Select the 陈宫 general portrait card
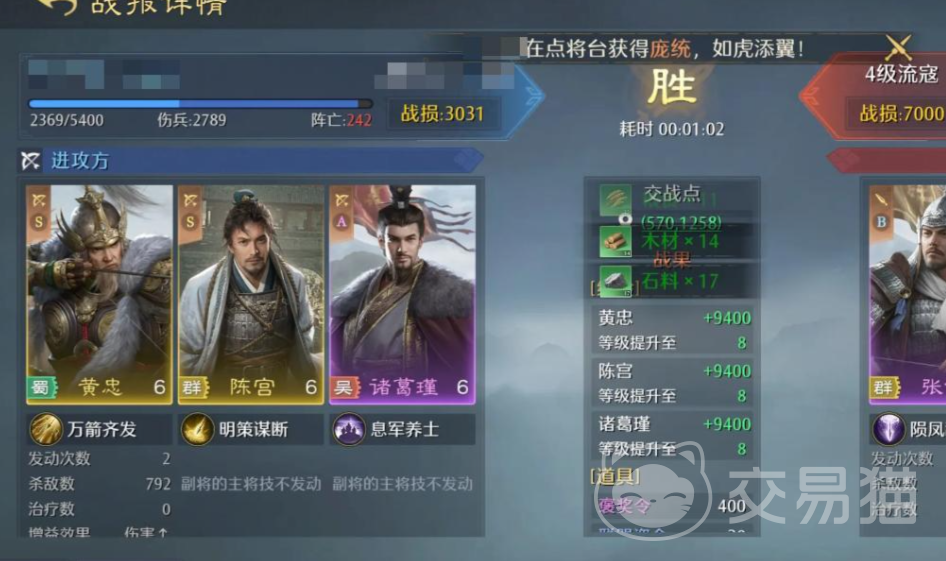946x561 pixels. (250, 294)
